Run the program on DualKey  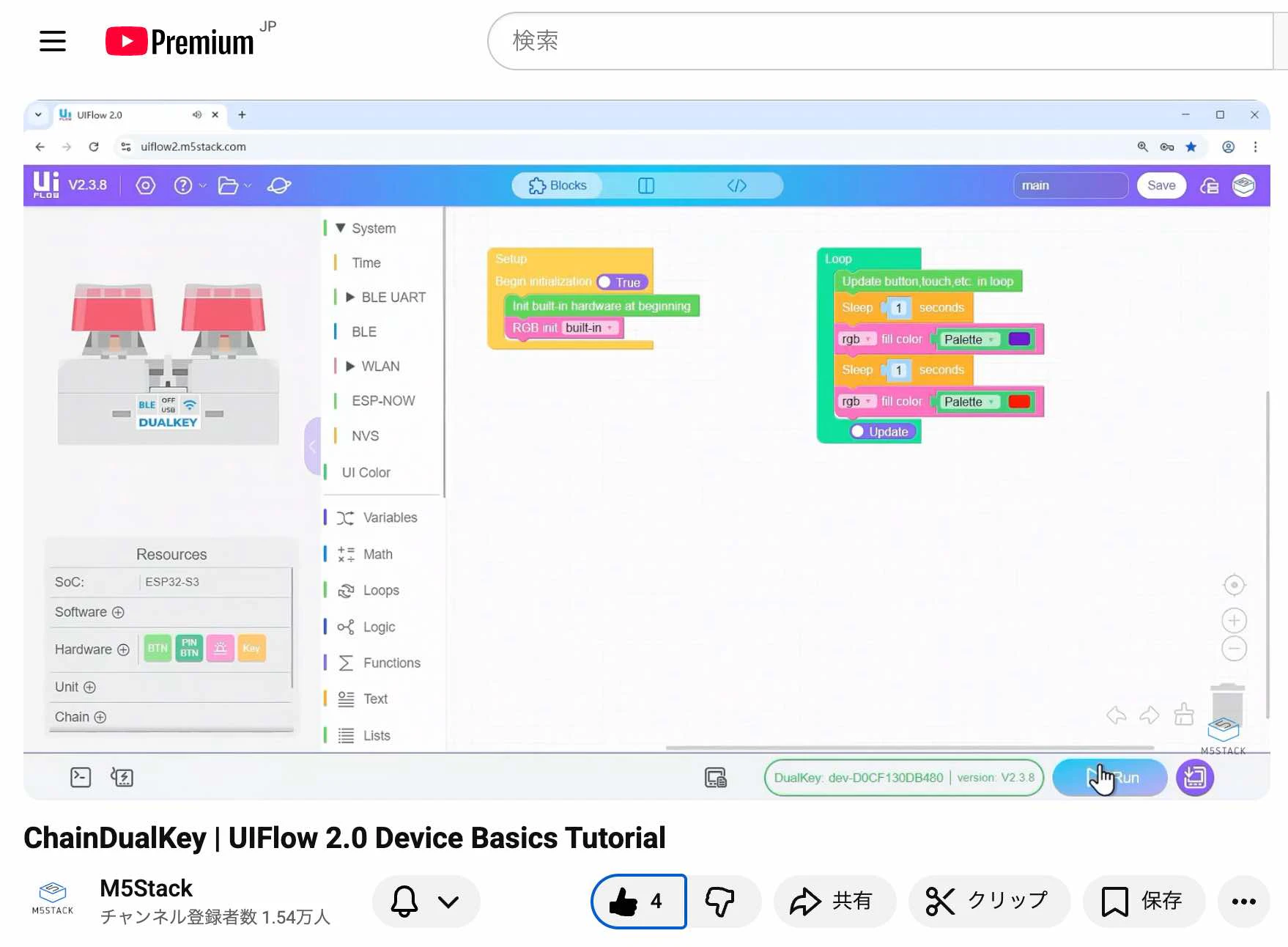(1110, 778)
